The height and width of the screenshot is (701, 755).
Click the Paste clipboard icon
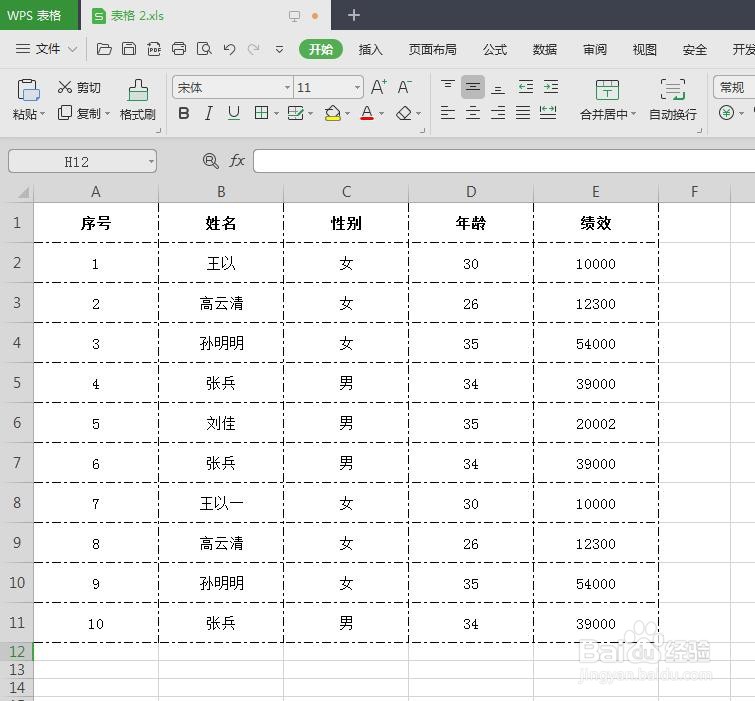click(28, 90)
